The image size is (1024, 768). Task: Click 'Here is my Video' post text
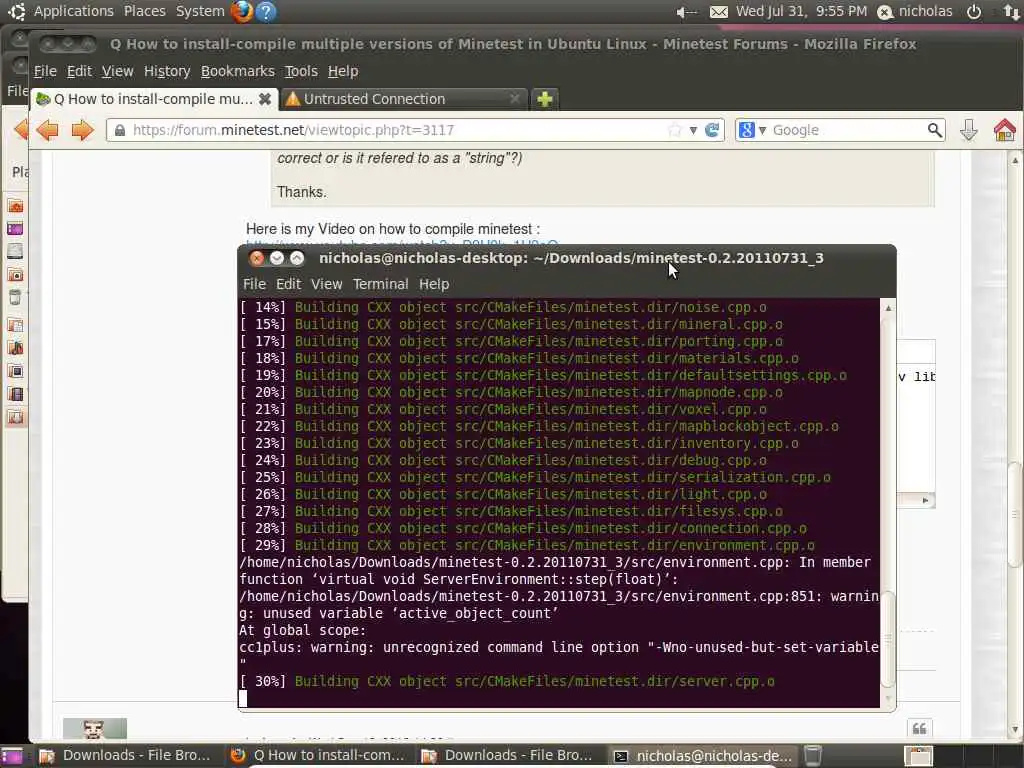393,229
